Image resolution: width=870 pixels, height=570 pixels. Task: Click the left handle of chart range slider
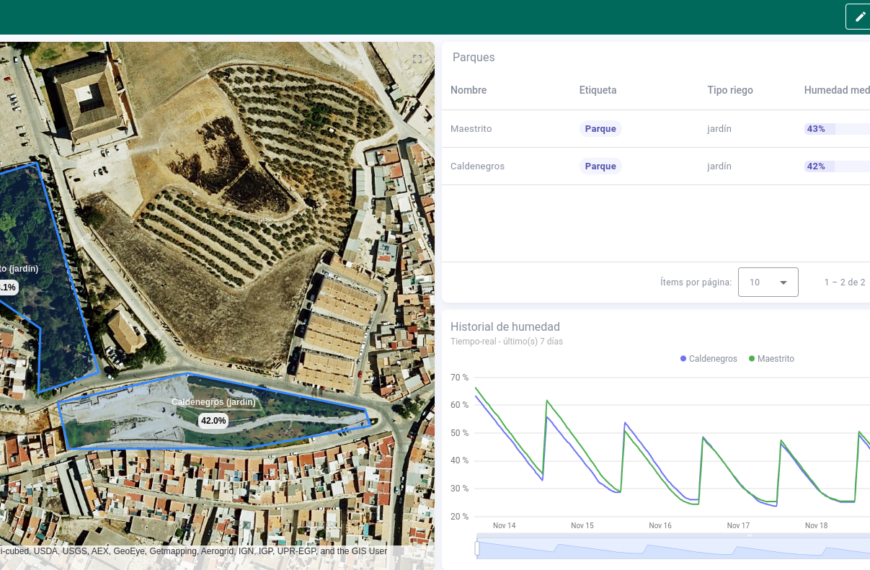point(477,548)
